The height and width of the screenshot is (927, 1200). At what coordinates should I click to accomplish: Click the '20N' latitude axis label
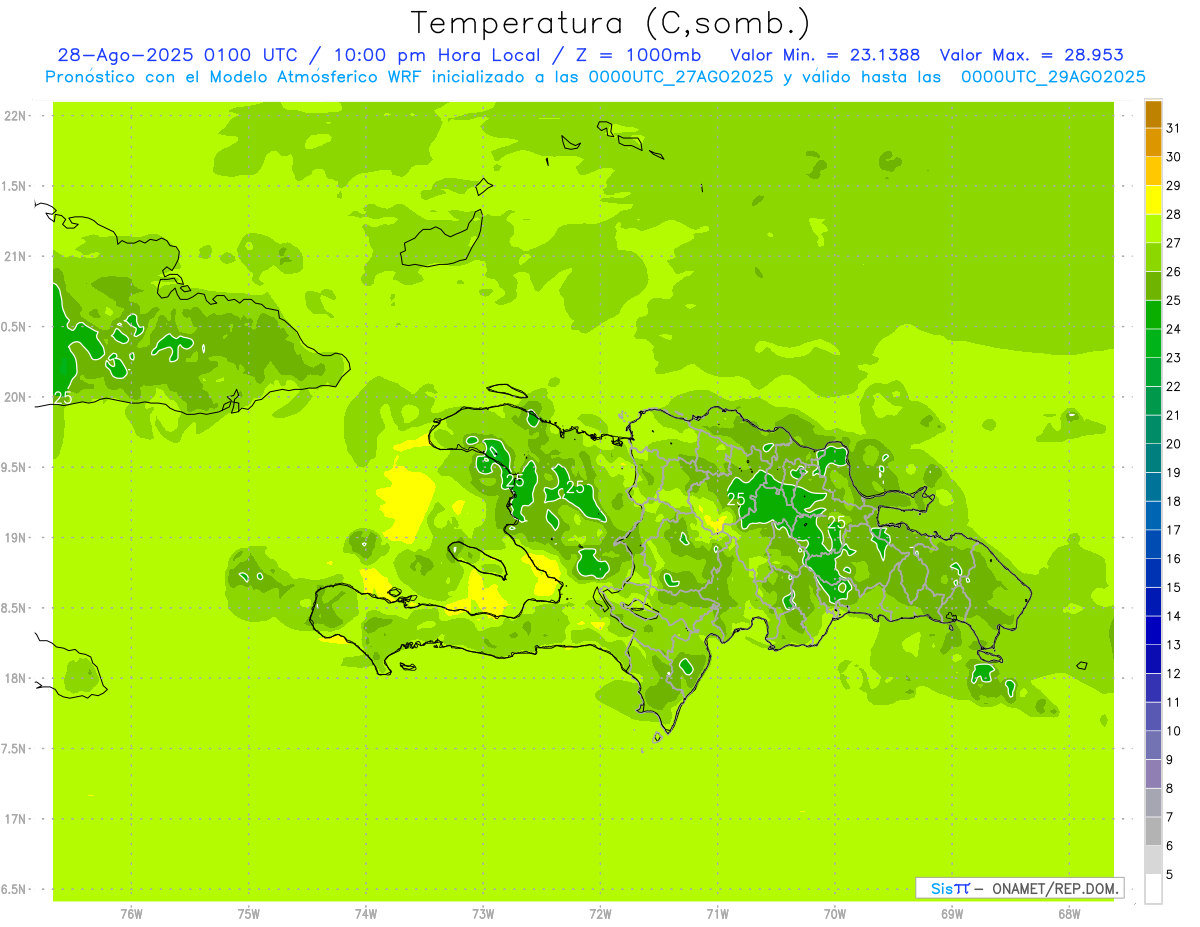14,397
